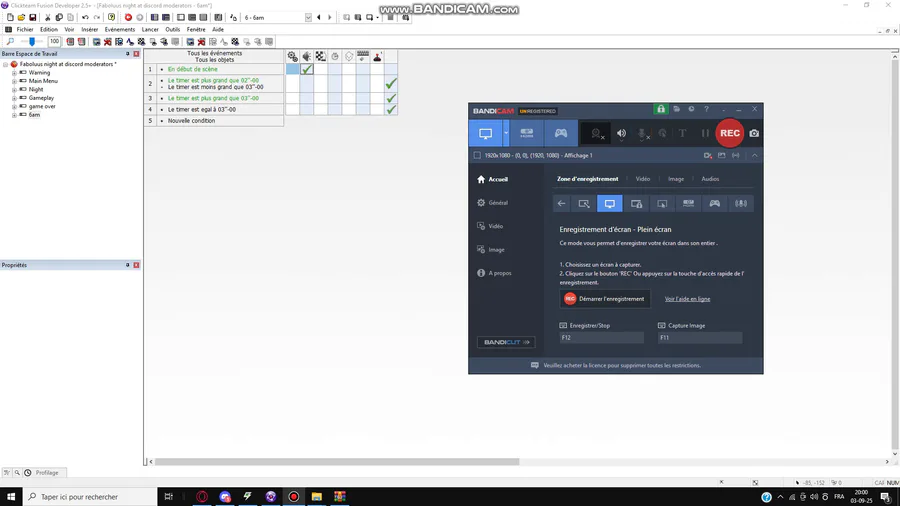Click the Storyboard controls checkered column icon
Screen dimensions: 900x506
click(x=321, y=56)
